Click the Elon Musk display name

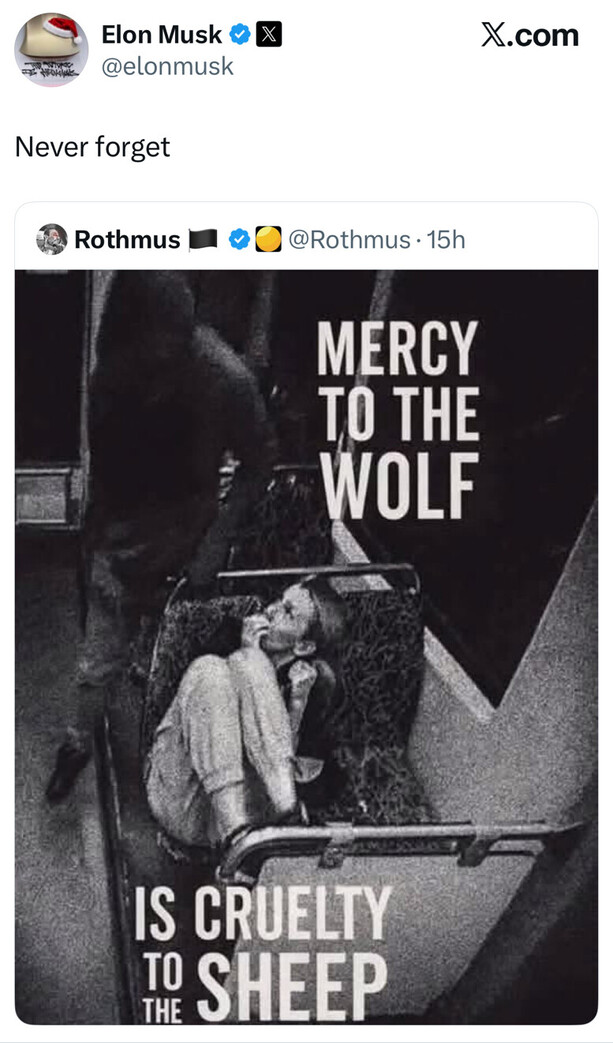tap(161, 35)
